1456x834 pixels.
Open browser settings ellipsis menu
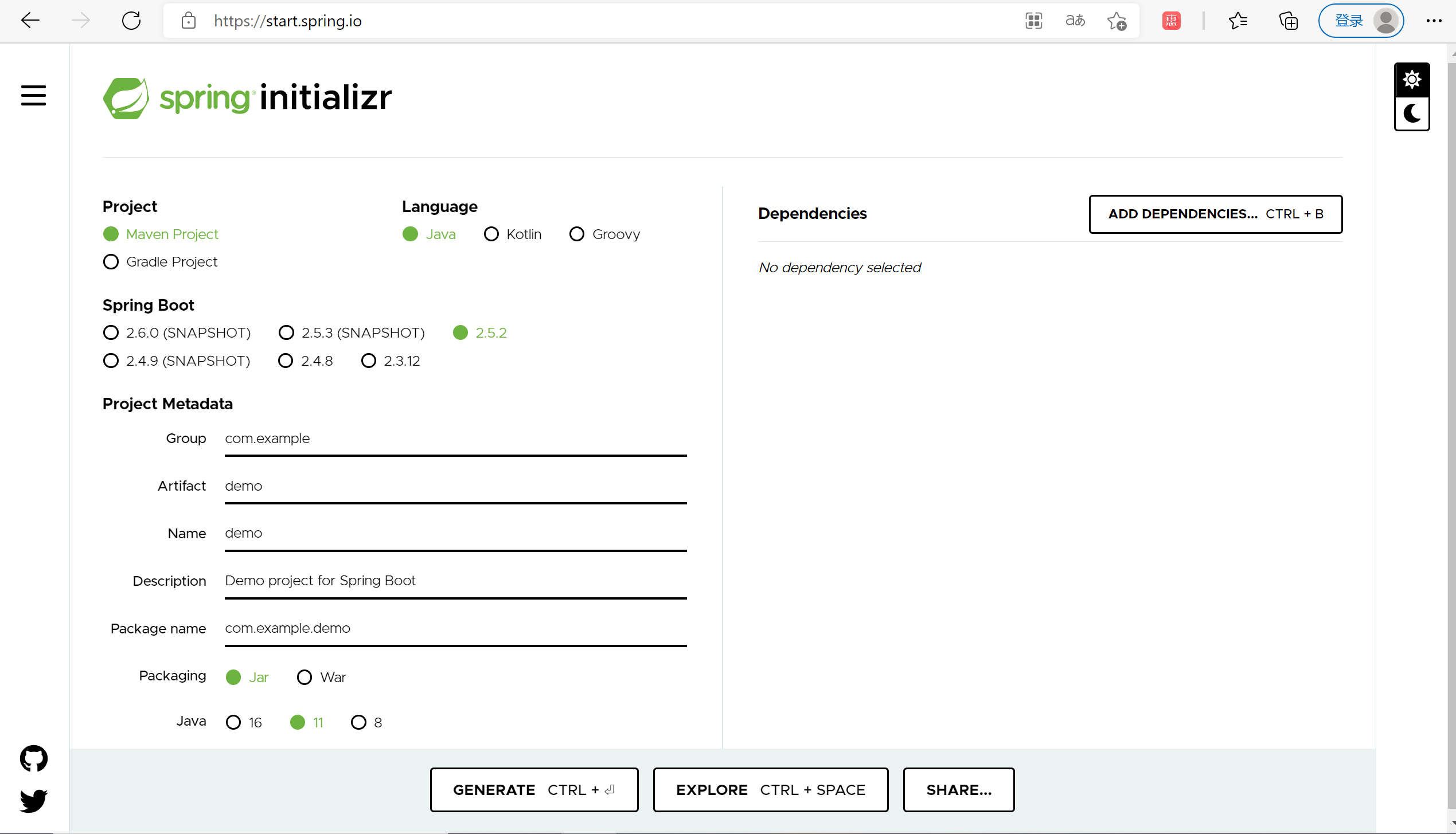point(1434,21)
